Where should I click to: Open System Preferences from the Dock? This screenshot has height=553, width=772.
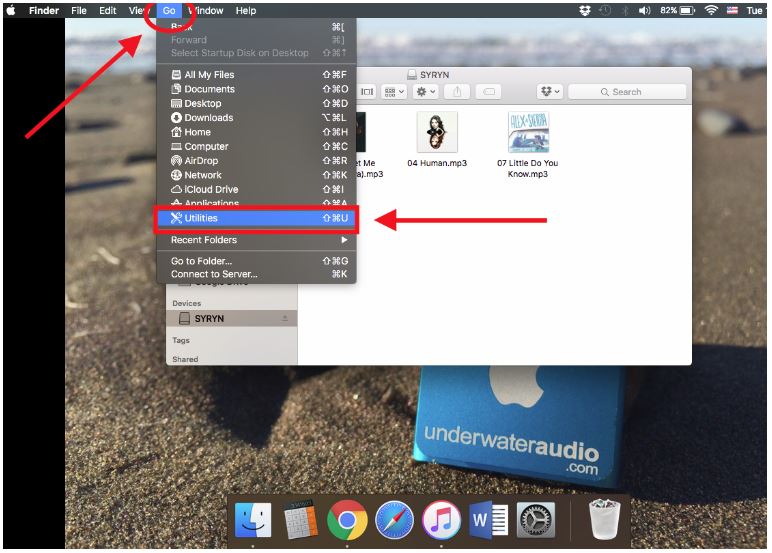(x=536, y=520)
